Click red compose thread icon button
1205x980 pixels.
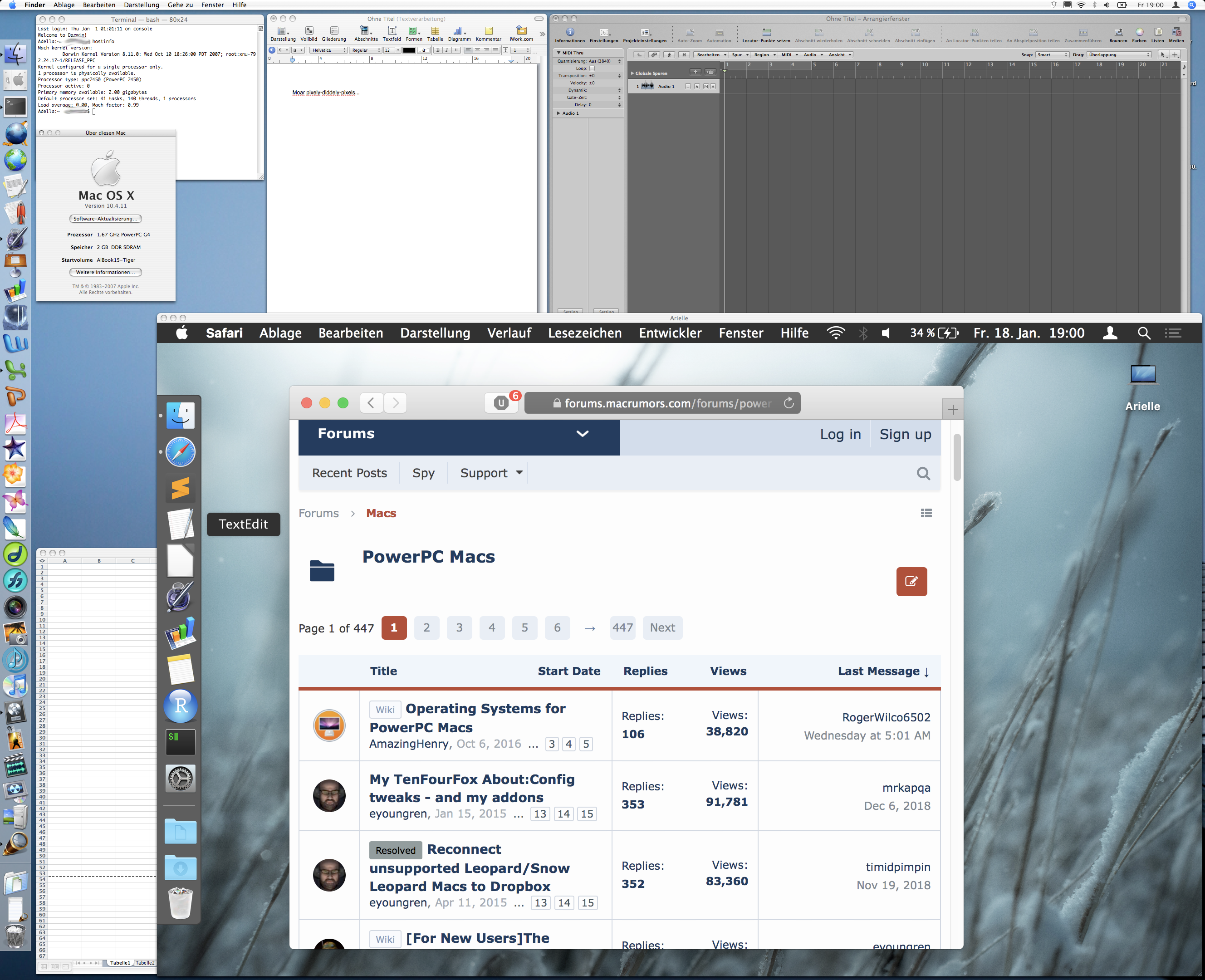click(911, 582)
